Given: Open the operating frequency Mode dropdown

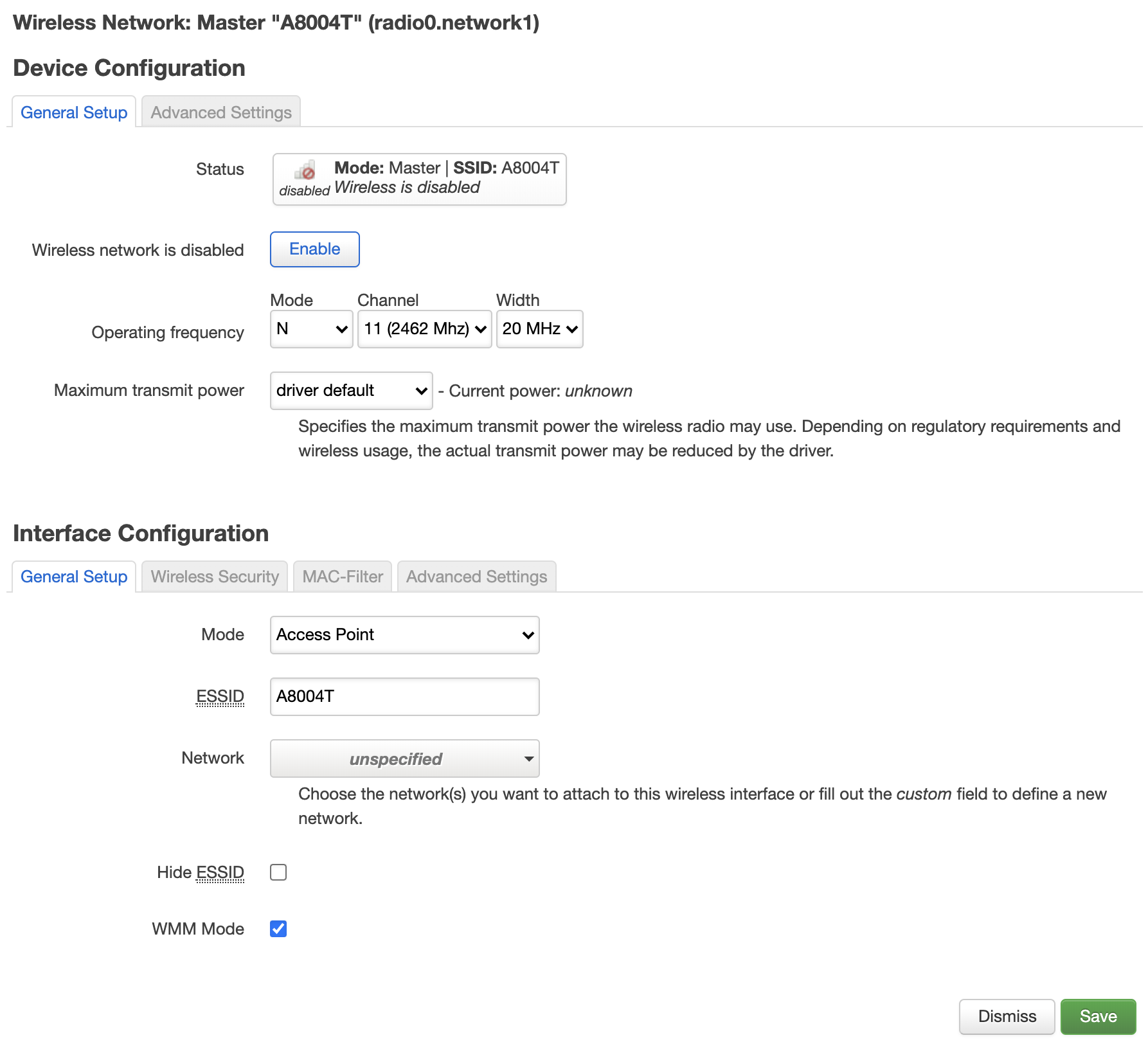Looking at the screenshot, I should [x=312, y=329].
